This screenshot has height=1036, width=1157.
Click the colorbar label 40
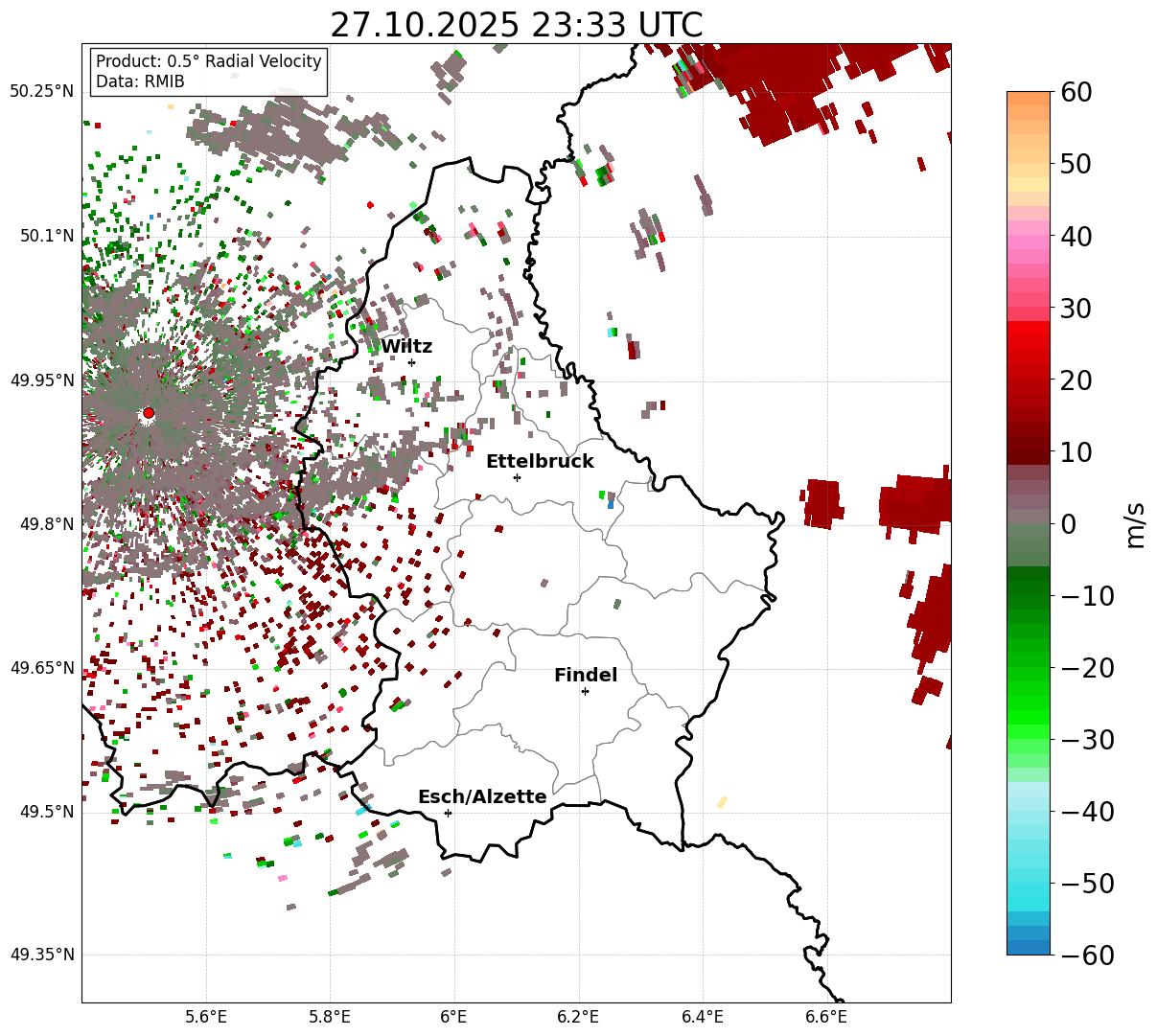[1075, 236]
